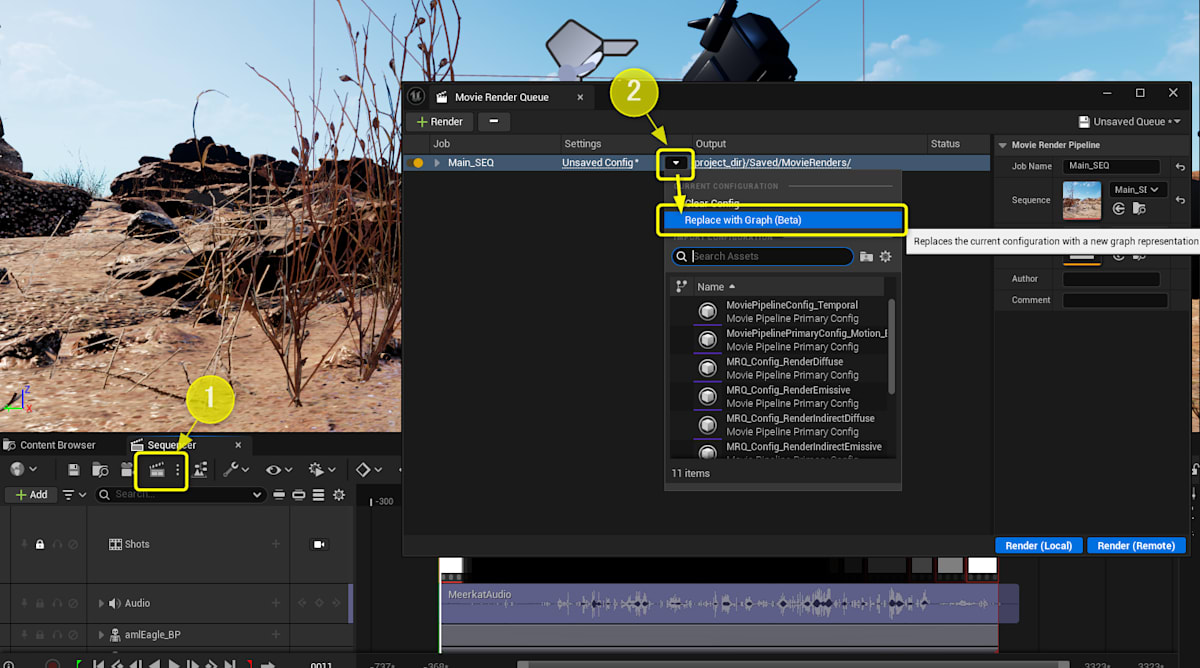Select MRQ_Config_RenderDiffuse asset
Image resolution: width=1200 pixels, height=668 pixels.
pyautogui.click(x=778, y=368)
